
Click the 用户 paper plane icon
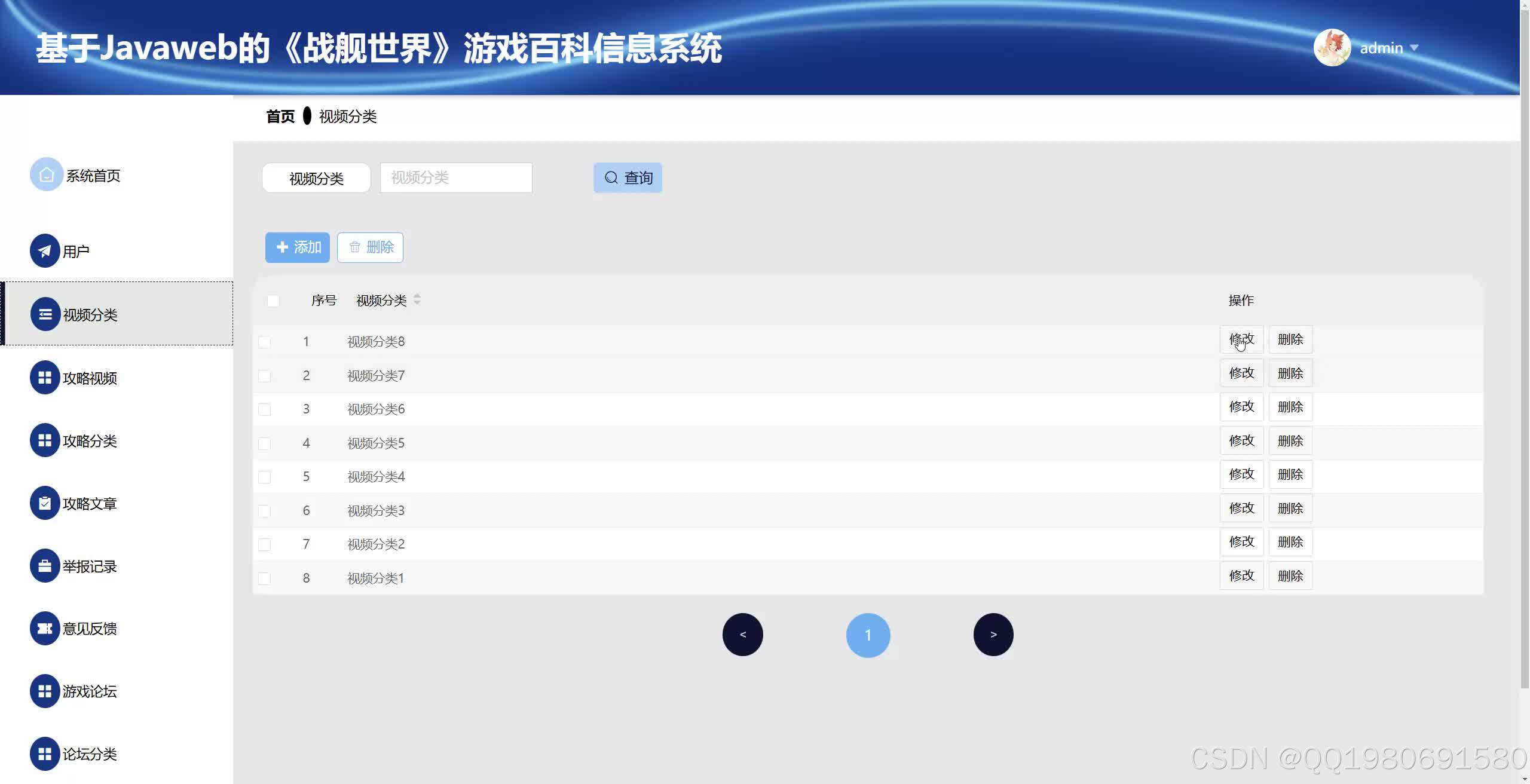[x=45, y=251]
